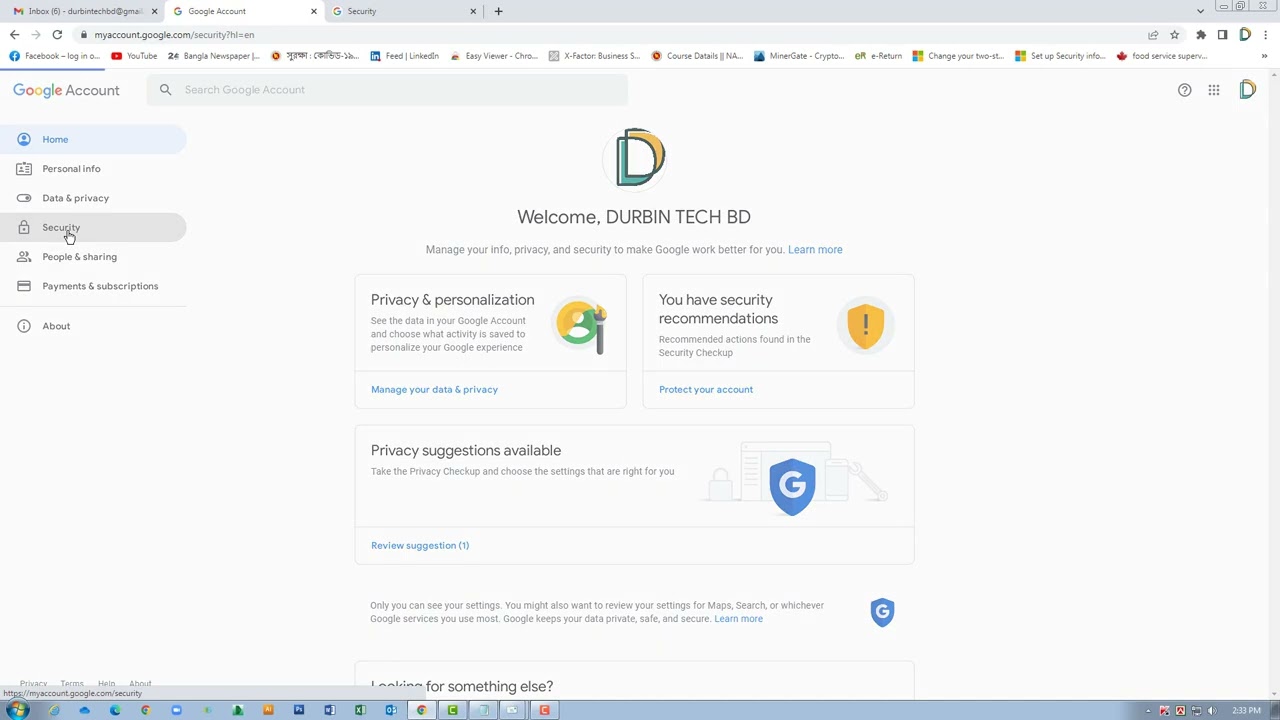Click the Google Account logo
This screenshot has height=720, width=1280.
pyautogui.click(x=66, y=90)
